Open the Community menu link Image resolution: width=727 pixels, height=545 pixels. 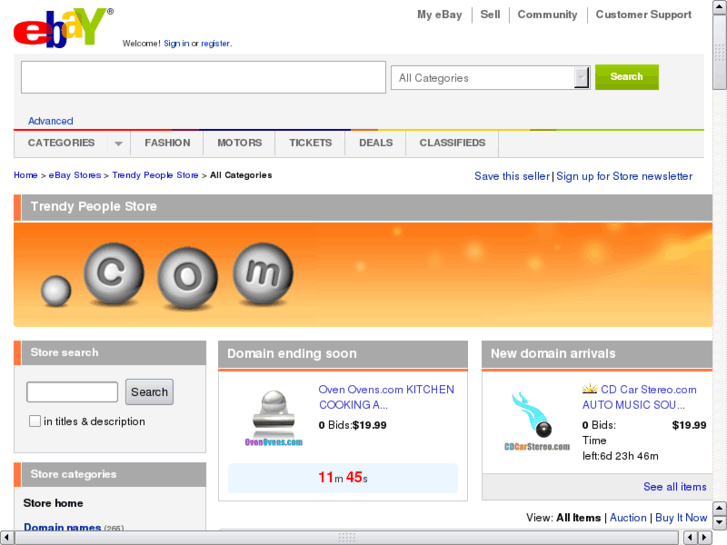pos(548,15)
